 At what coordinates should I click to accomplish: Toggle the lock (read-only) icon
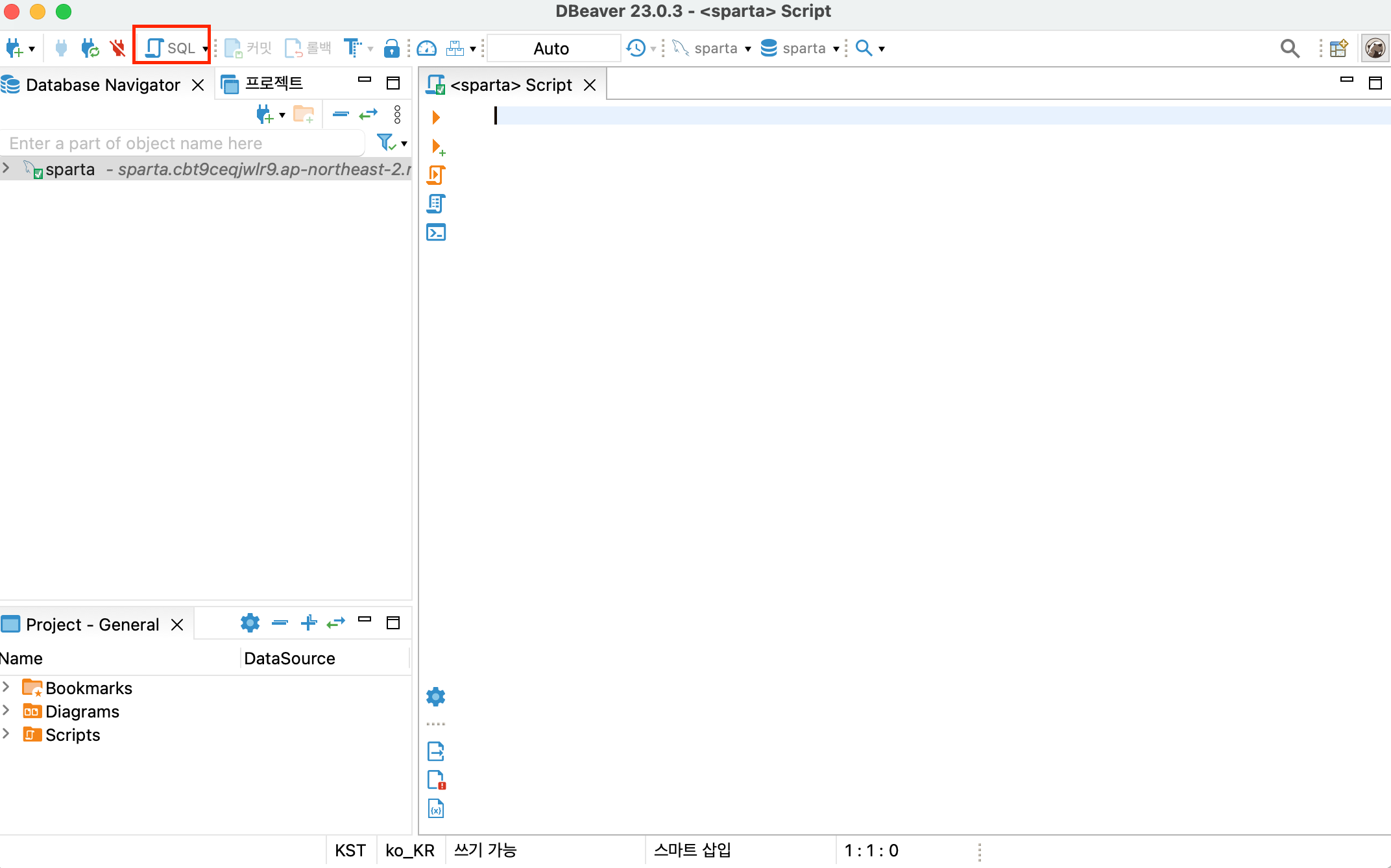391,48
